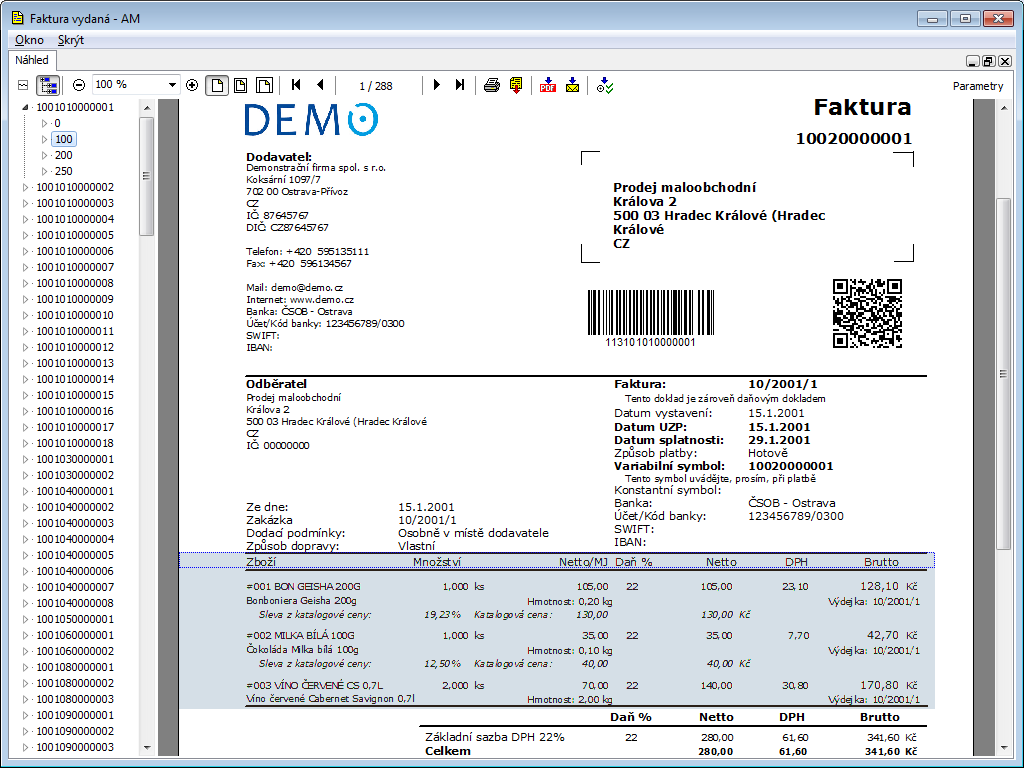Select tree item 1001010000004
1024x768 pixels.
click(x=75, y=219)
